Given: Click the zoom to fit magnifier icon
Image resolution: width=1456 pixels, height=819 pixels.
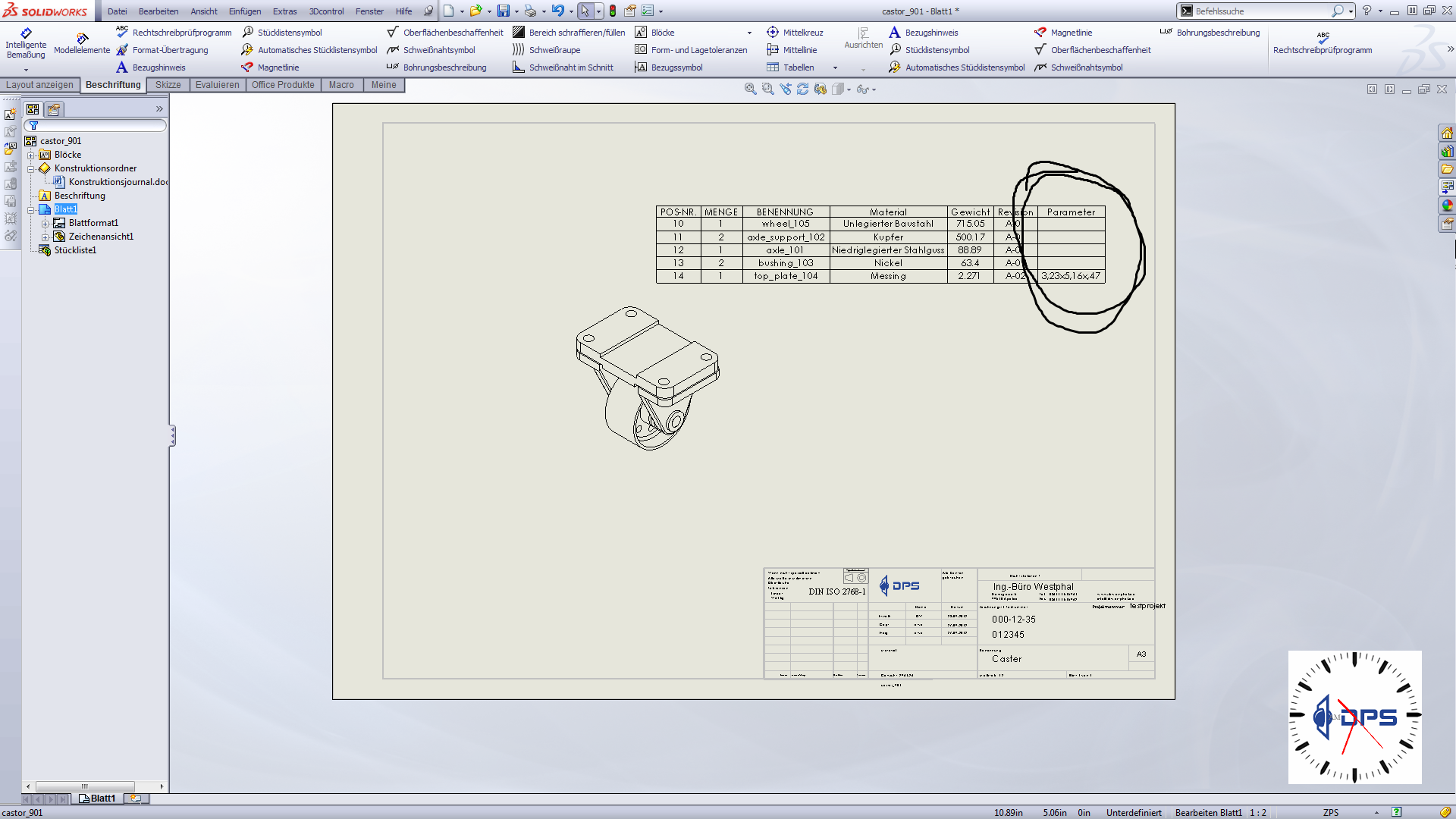Looking at the screenshot, I should pos(750,89).
